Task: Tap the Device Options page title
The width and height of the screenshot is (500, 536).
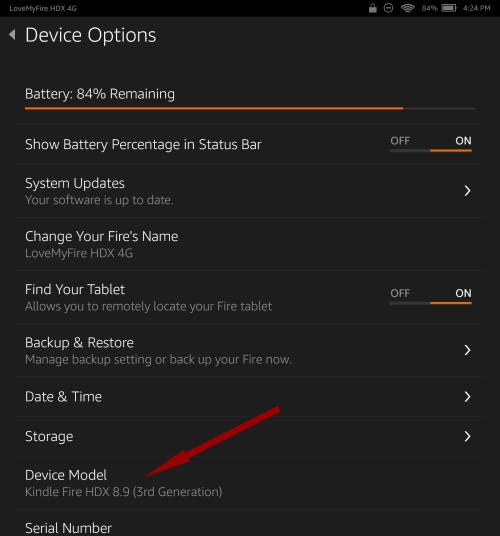Action: point(91,35)
